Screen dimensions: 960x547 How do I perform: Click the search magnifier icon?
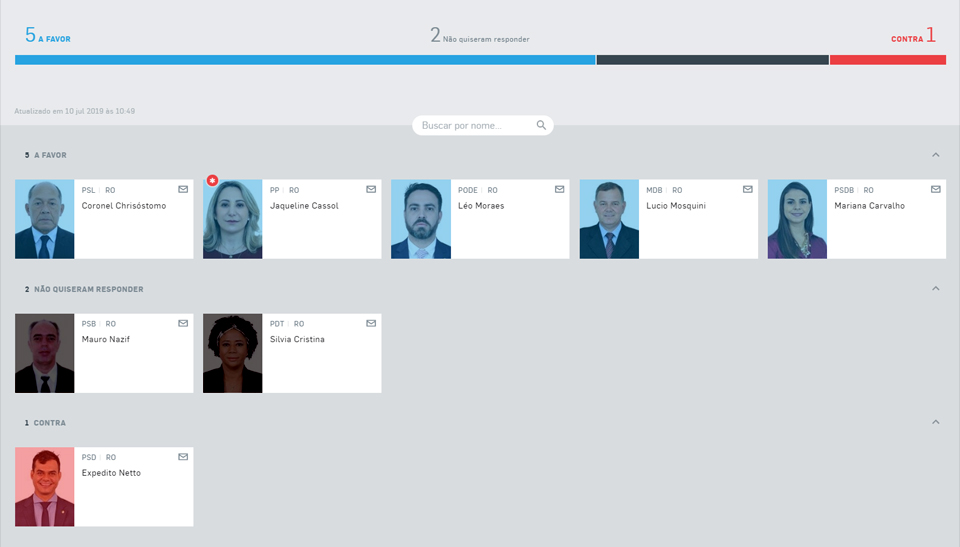pos(541,125)
